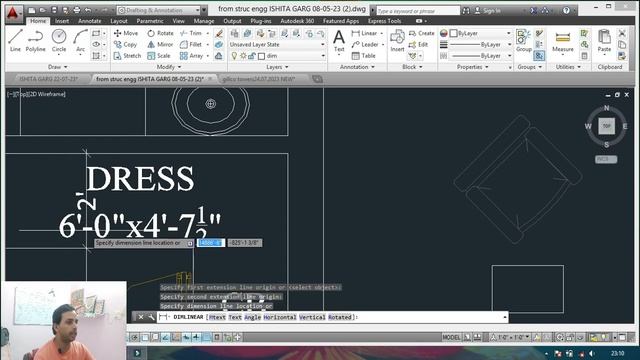Click the Linear dimension tool
The width and height of the screenshot is (640, 360).
tap(364, 33)
